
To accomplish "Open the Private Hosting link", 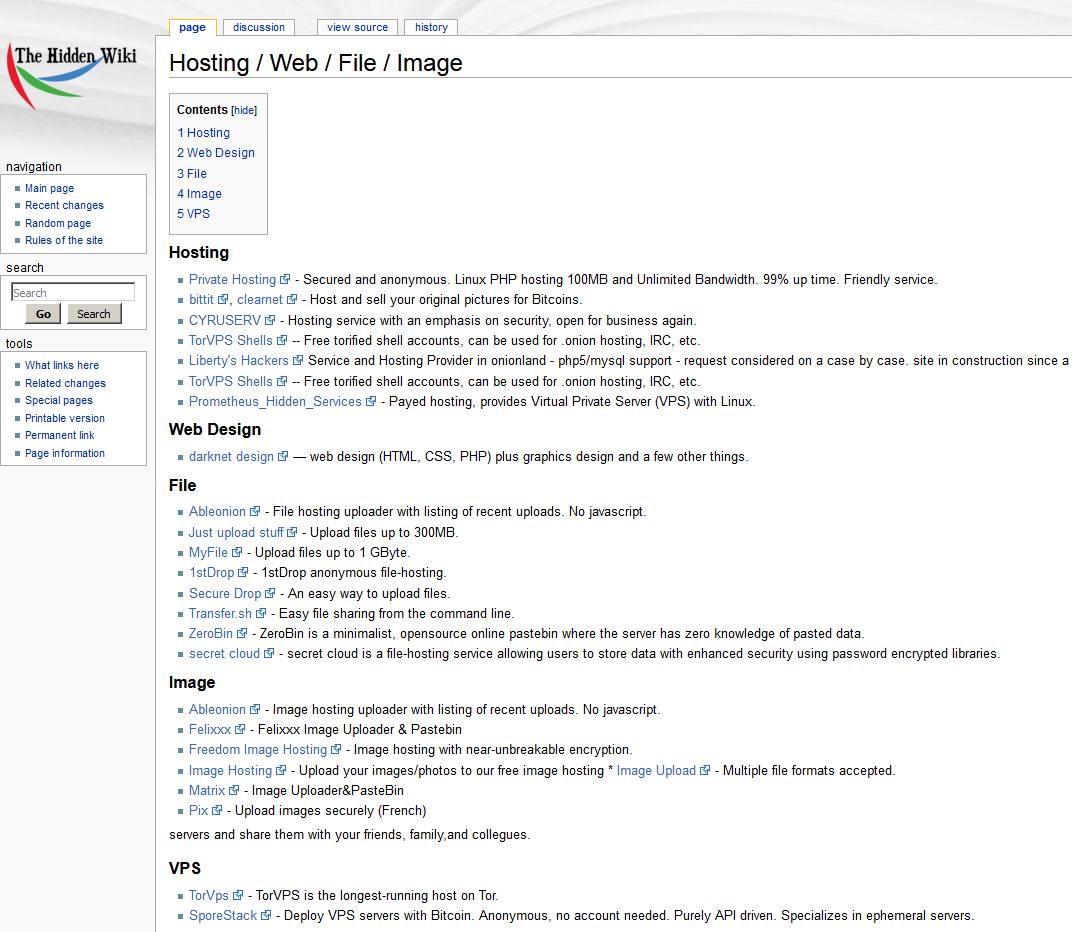I will pyautogui.click(x=232, y=279).
